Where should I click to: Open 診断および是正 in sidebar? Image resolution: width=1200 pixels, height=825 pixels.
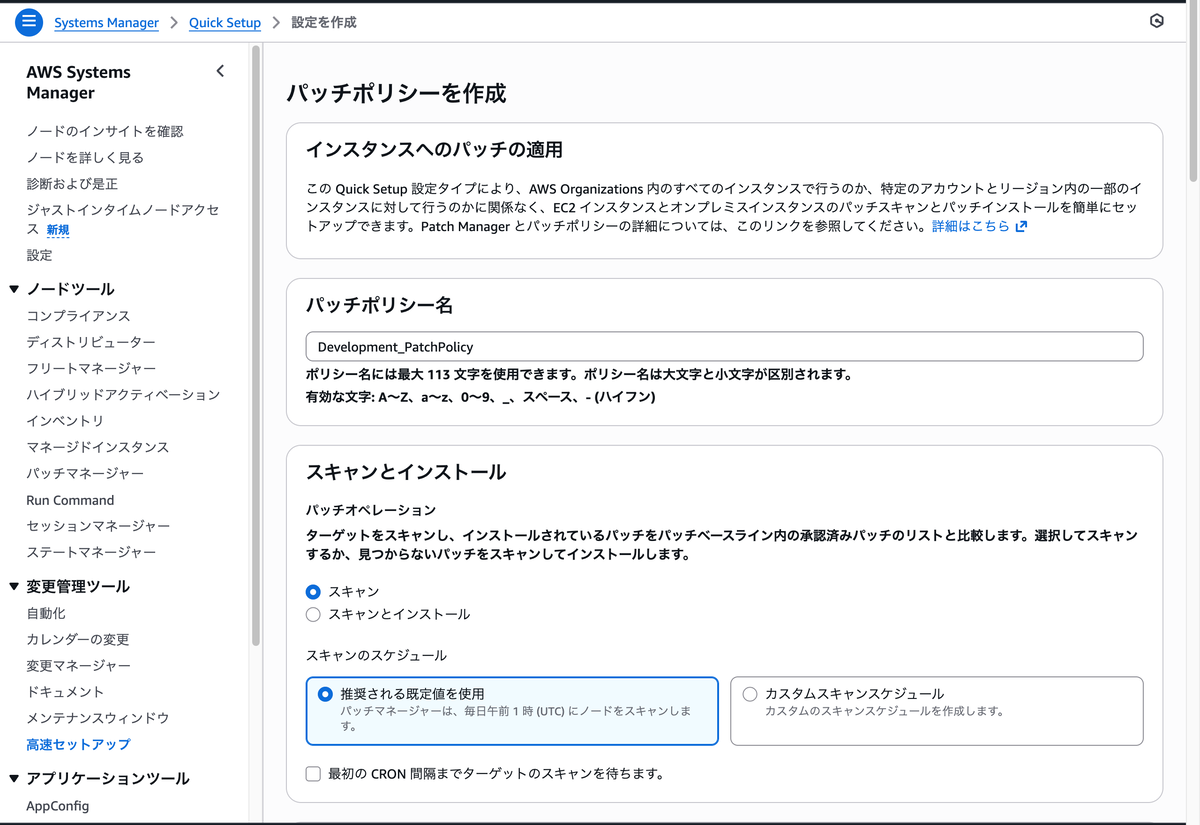(x=72, y=184)
